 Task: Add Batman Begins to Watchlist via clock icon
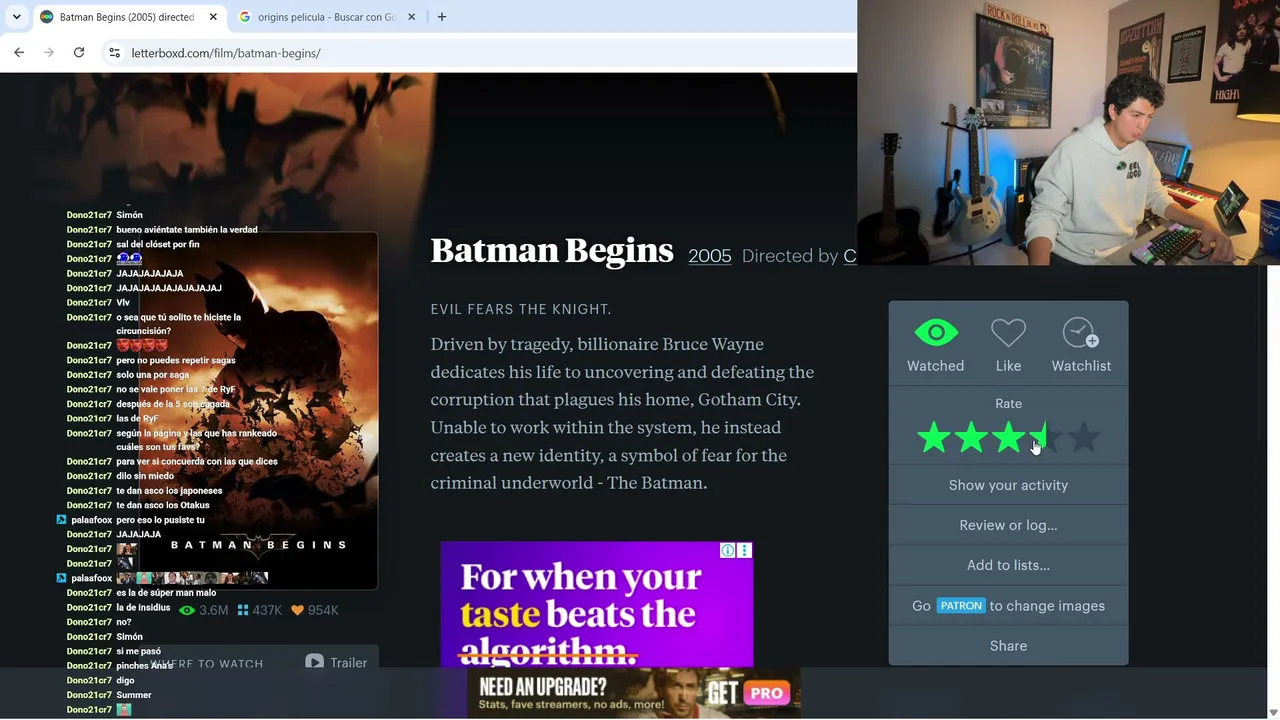(x=1081, y=333)
